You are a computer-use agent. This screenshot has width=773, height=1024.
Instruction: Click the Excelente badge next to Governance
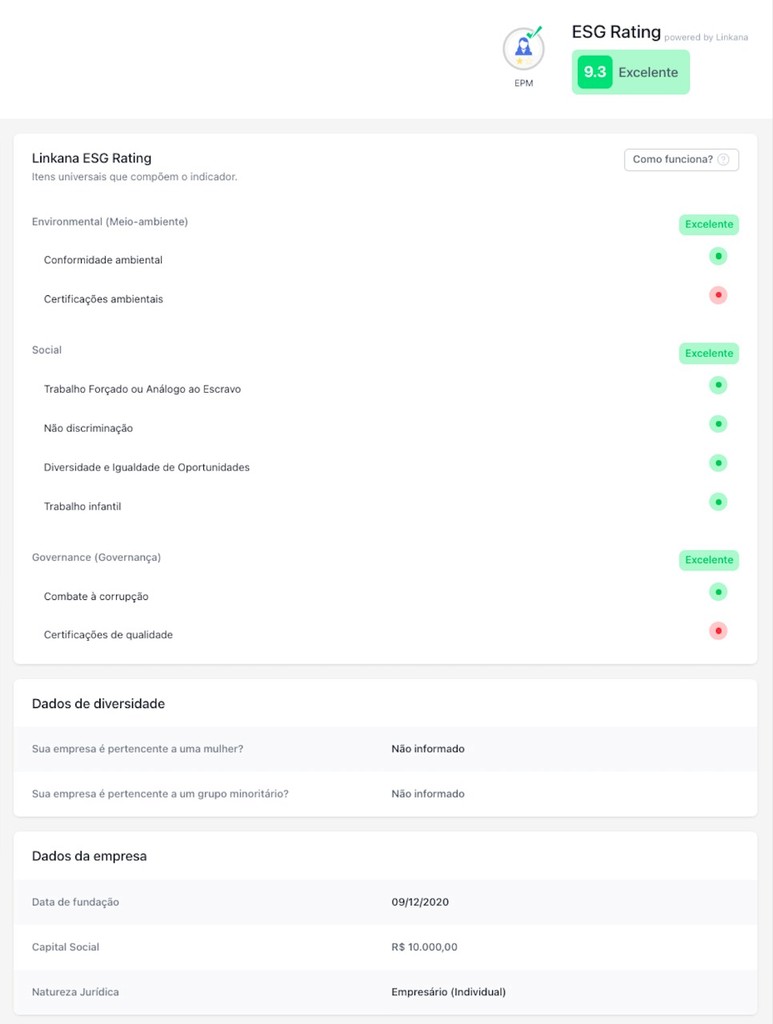tap(709, 560)
